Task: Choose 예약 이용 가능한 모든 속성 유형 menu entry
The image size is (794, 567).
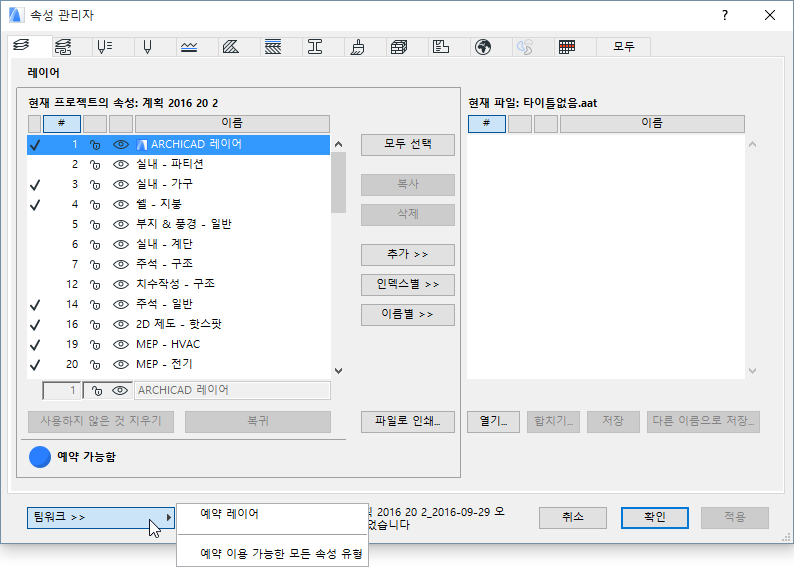Action: (281, 553)
